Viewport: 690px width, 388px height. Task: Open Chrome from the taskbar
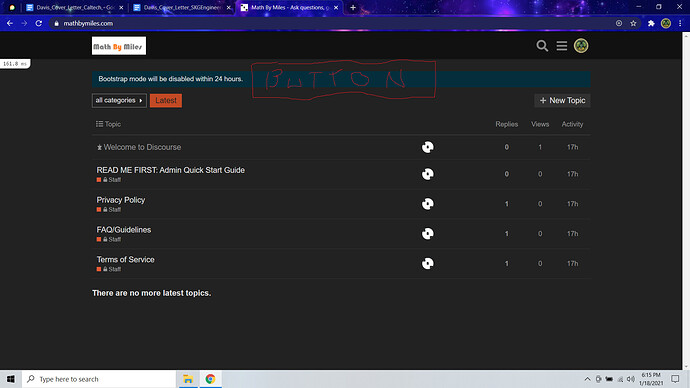[210, 379]
